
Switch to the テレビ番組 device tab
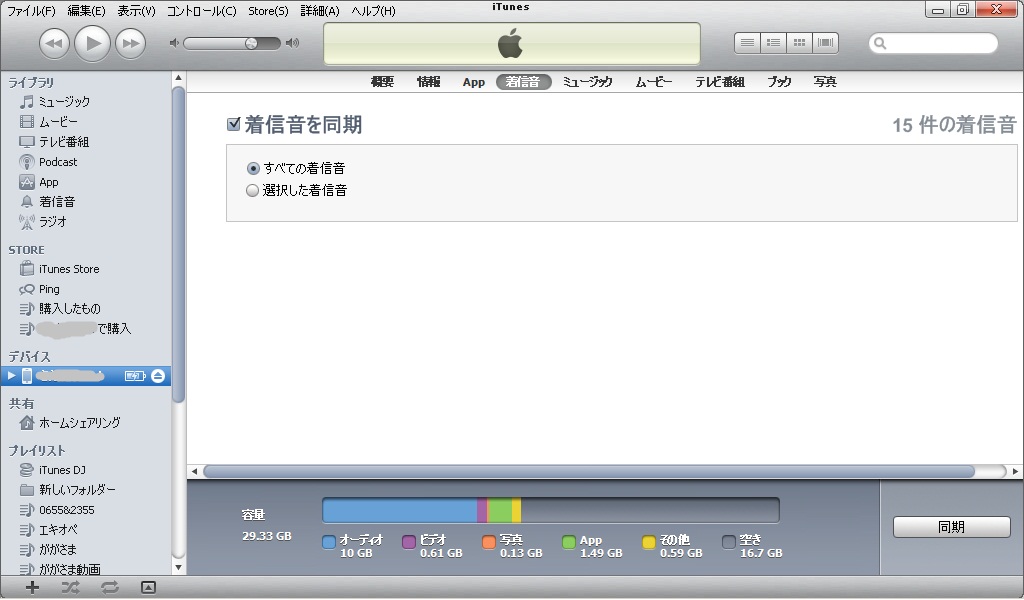pyautogui.click(x=720, y=82)
